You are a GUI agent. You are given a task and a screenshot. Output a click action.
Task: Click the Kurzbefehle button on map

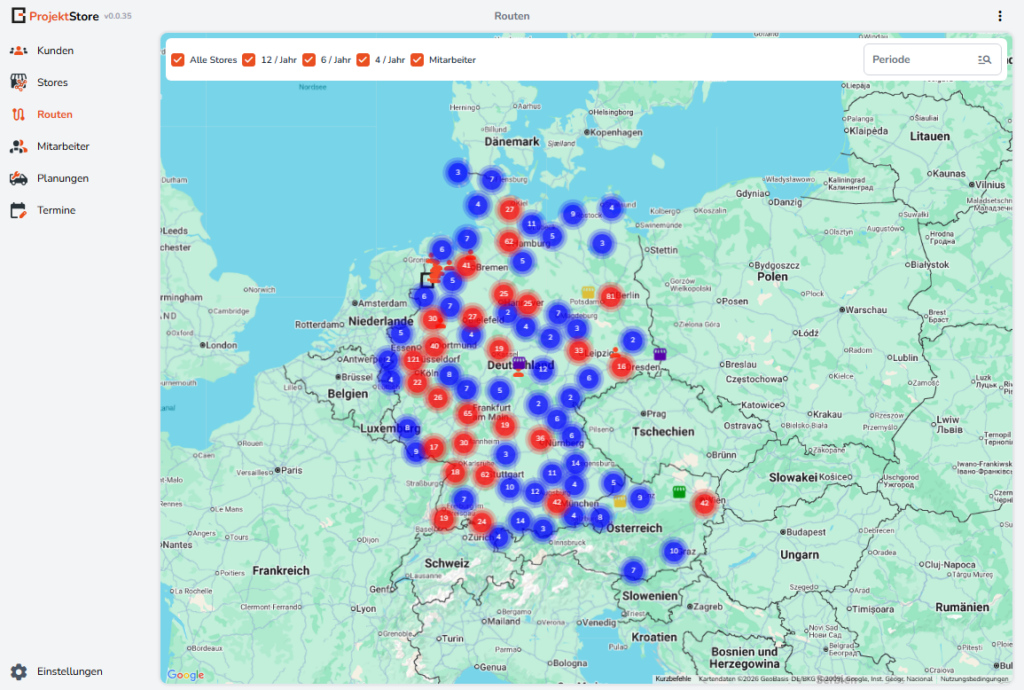[672, 678]
